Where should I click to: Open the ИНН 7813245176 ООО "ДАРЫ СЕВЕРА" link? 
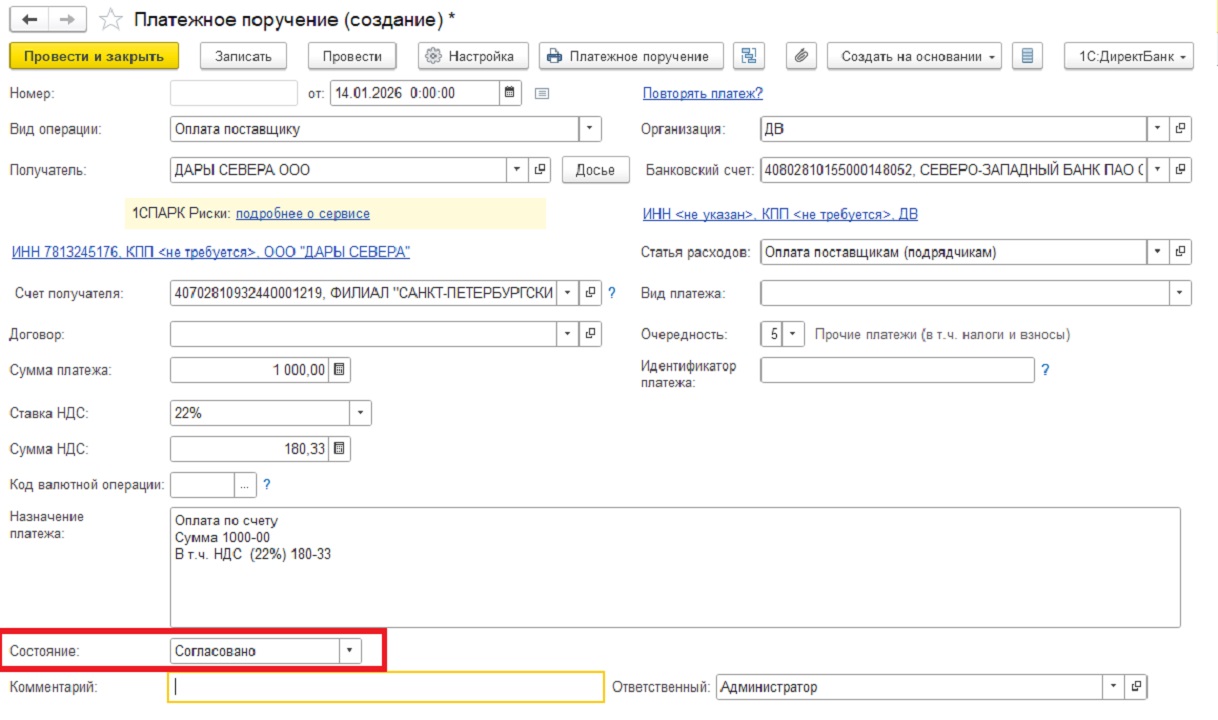pyautogui.click(x=211, y=252)
